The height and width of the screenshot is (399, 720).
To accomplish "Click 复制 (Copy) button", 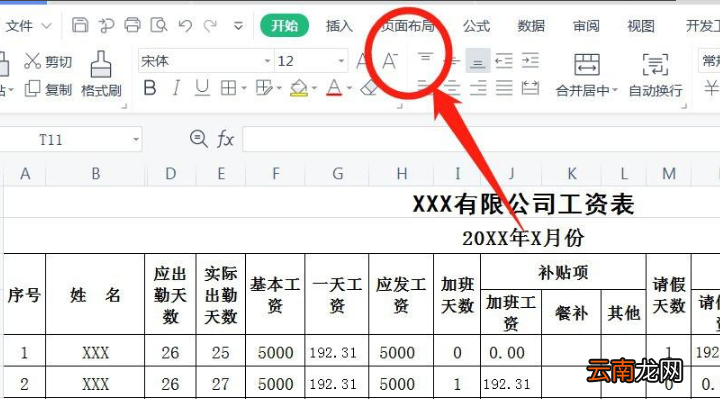I will tap(48, 89).
